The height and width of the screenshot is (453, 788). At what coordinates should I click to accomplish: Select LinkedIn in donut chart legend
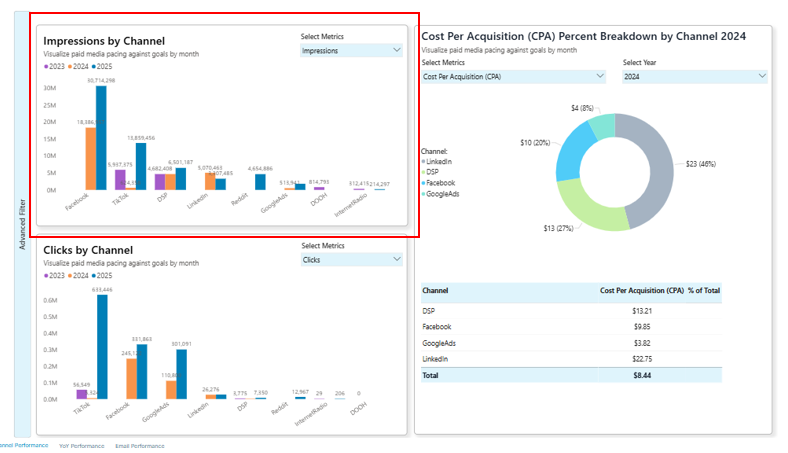(x=438, y=161)
